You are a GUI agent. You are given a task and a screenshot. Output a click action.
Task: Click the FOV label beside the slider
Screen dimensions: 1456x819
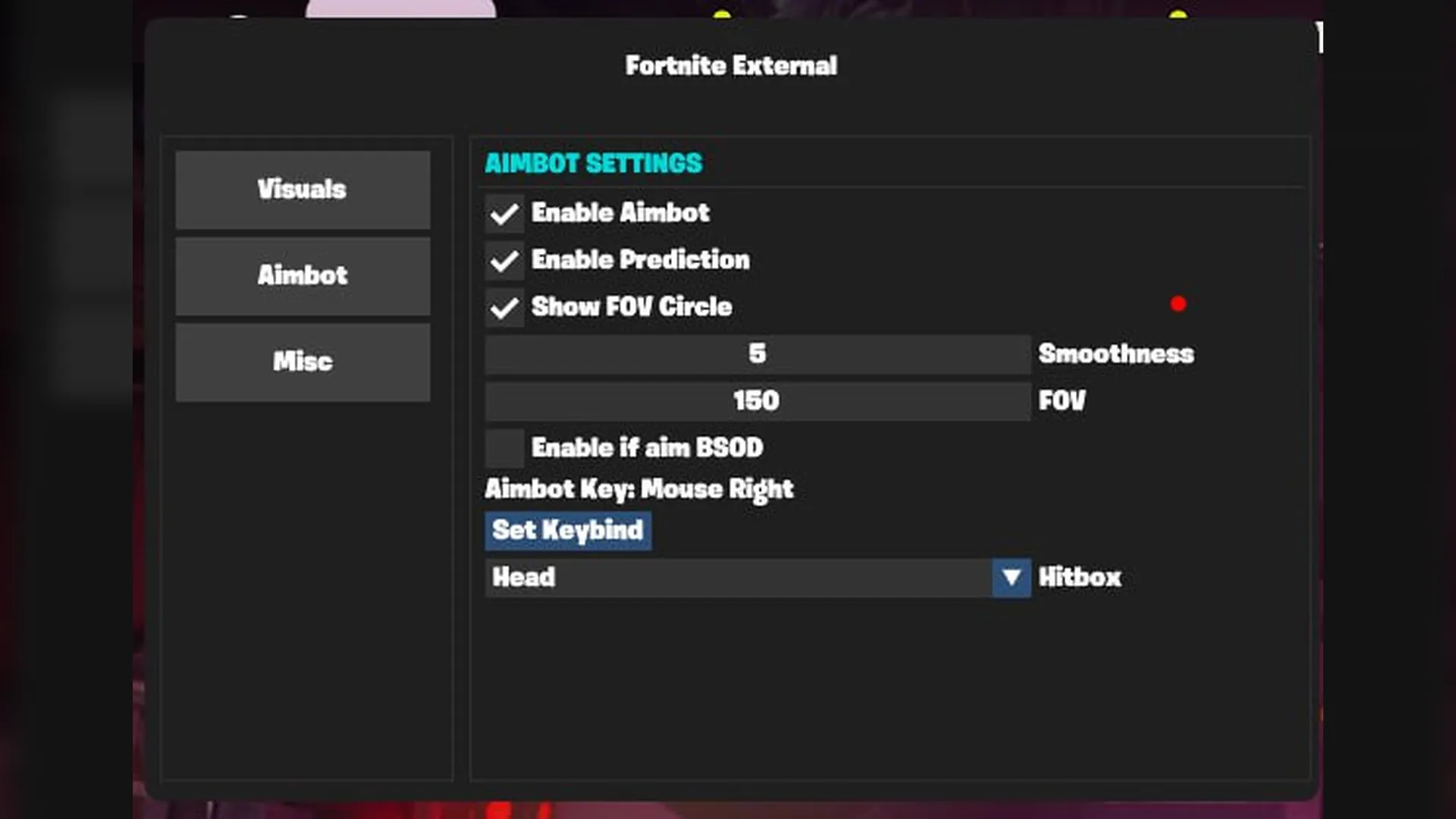[x=1062, y=401]
